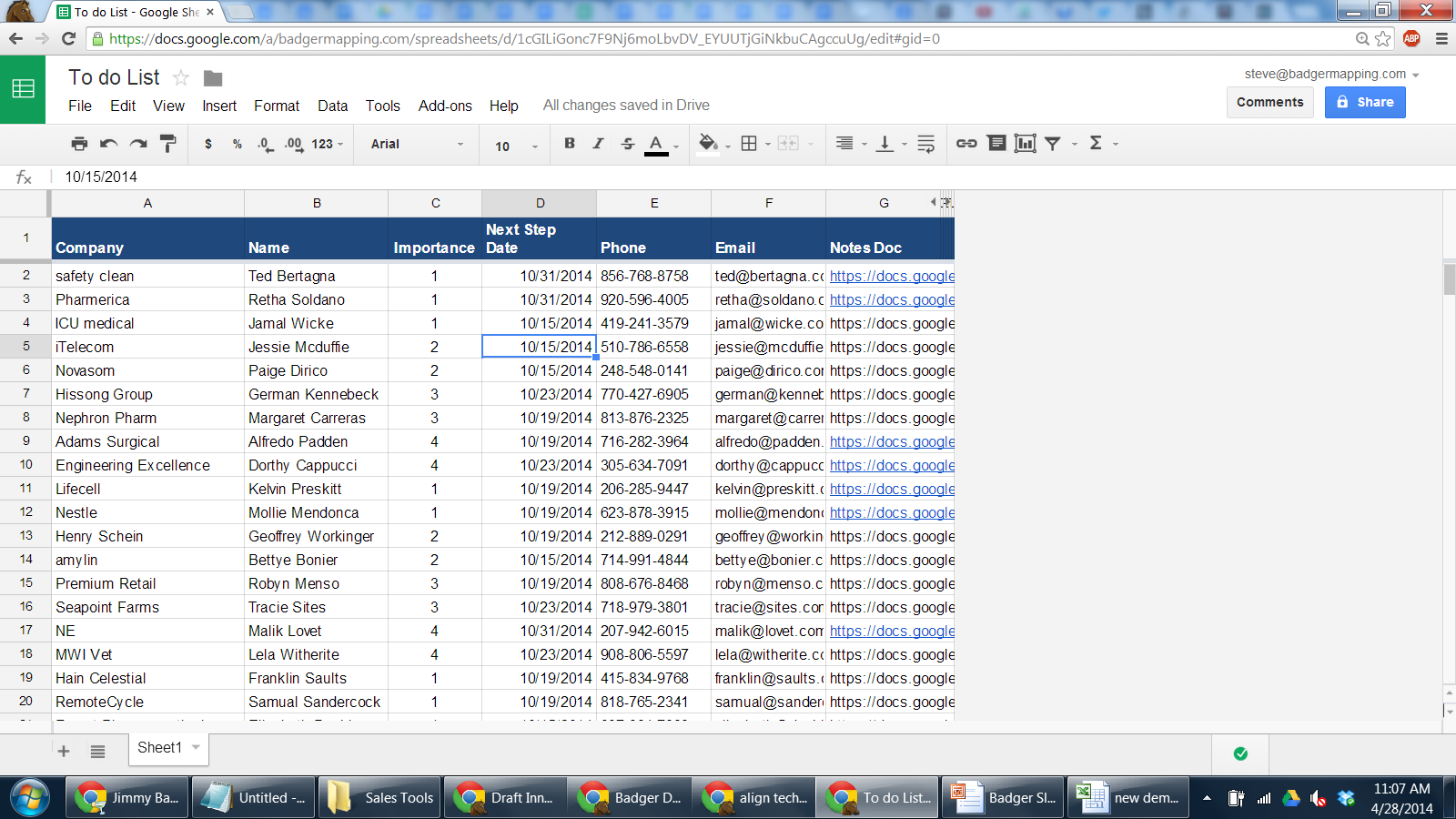Open safety clean notes doc link
Image resolution: width=1456 pixels, height=819 pixels.
coord(892,276)
